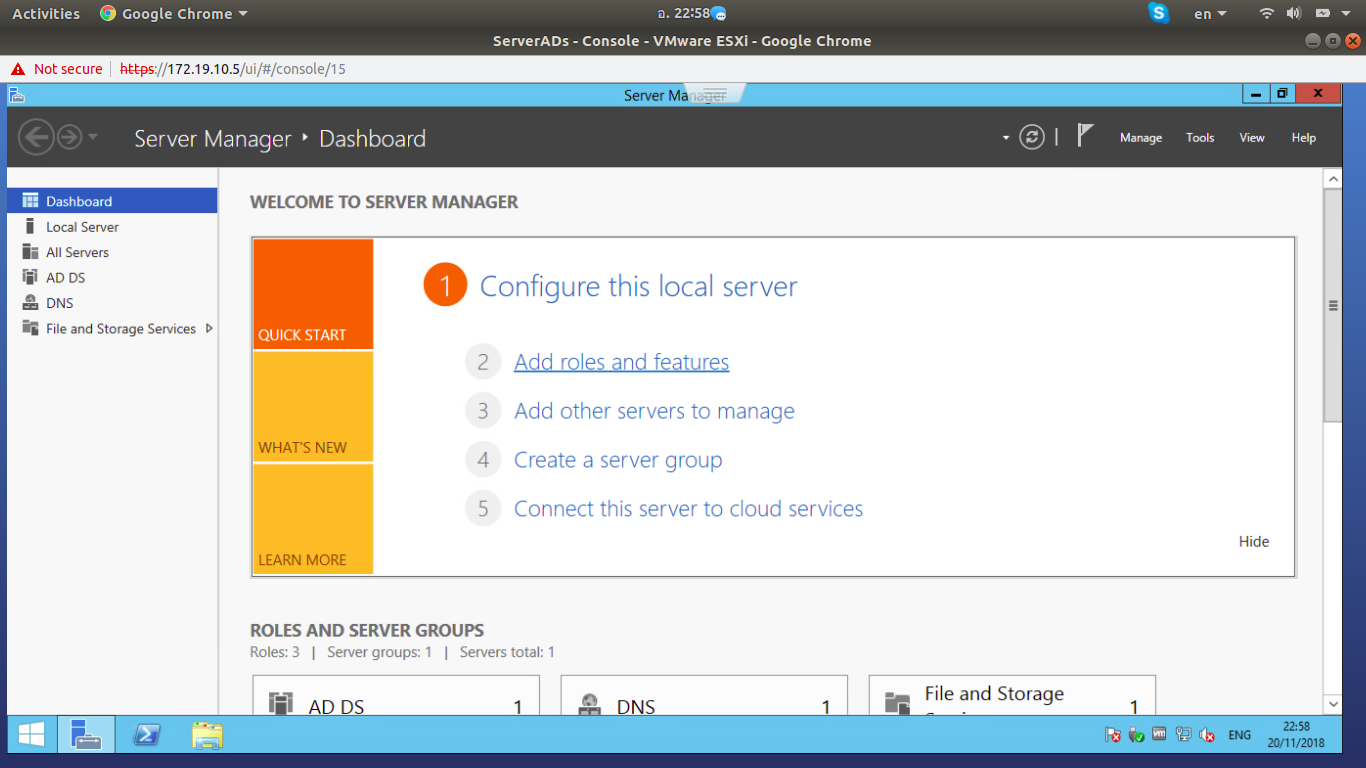Click the Wi-Fi icon in the top bar
1366x768 pixels.
(x=1266, y=13)
